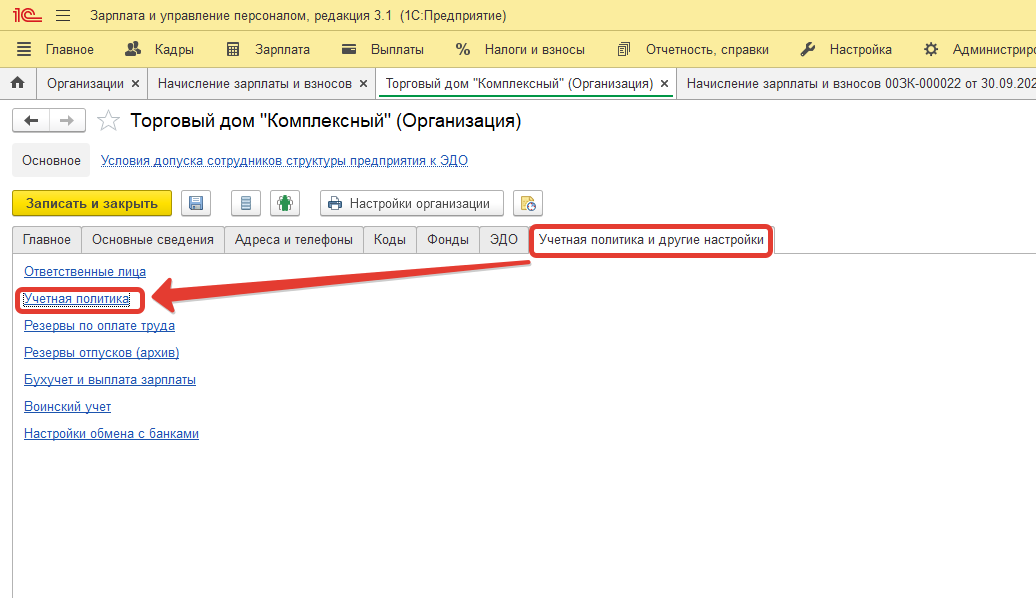The height and width of the screenshot is (598, 1036).
Task: Open the Учетная политика link
Action: coord(77,299)
